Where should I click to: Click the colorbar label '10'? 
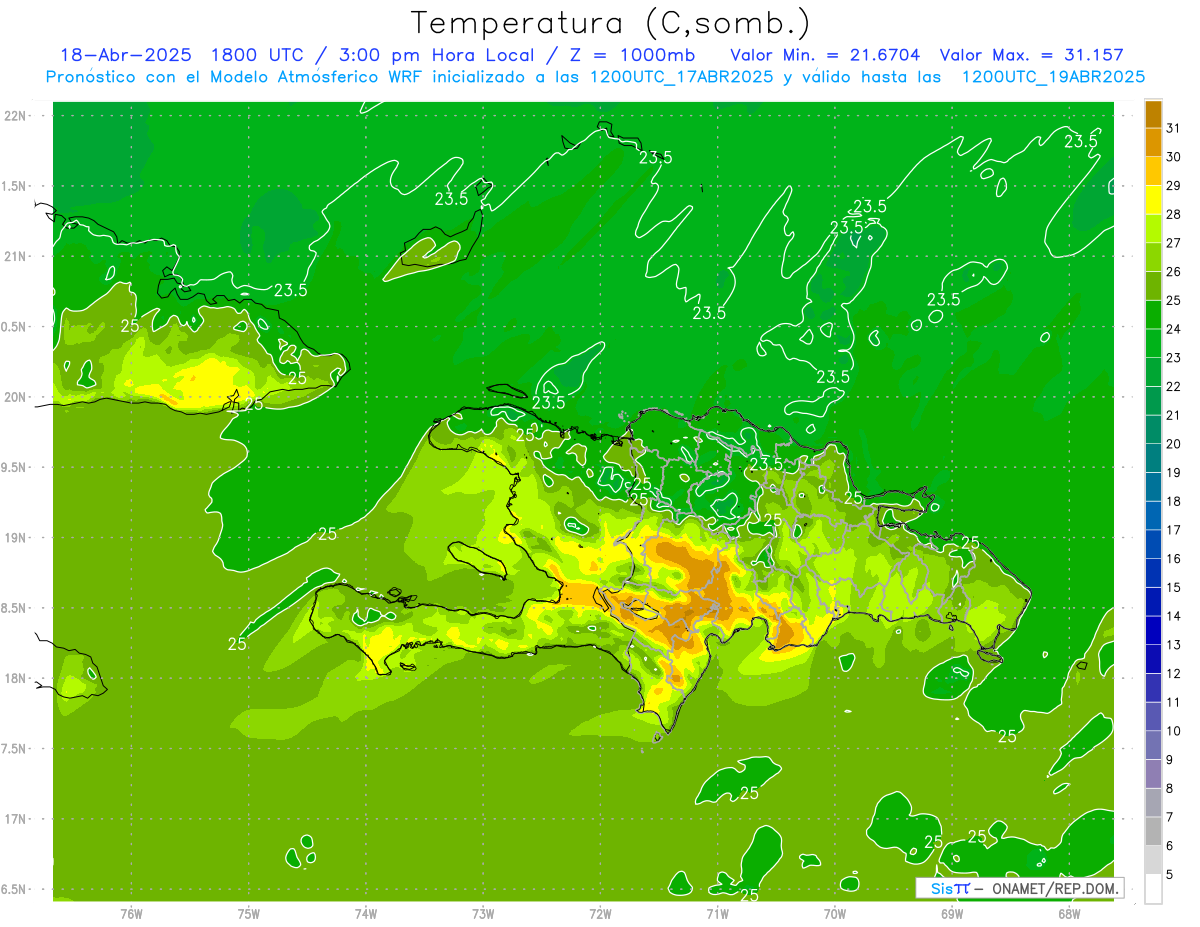tap(1174, 731)
